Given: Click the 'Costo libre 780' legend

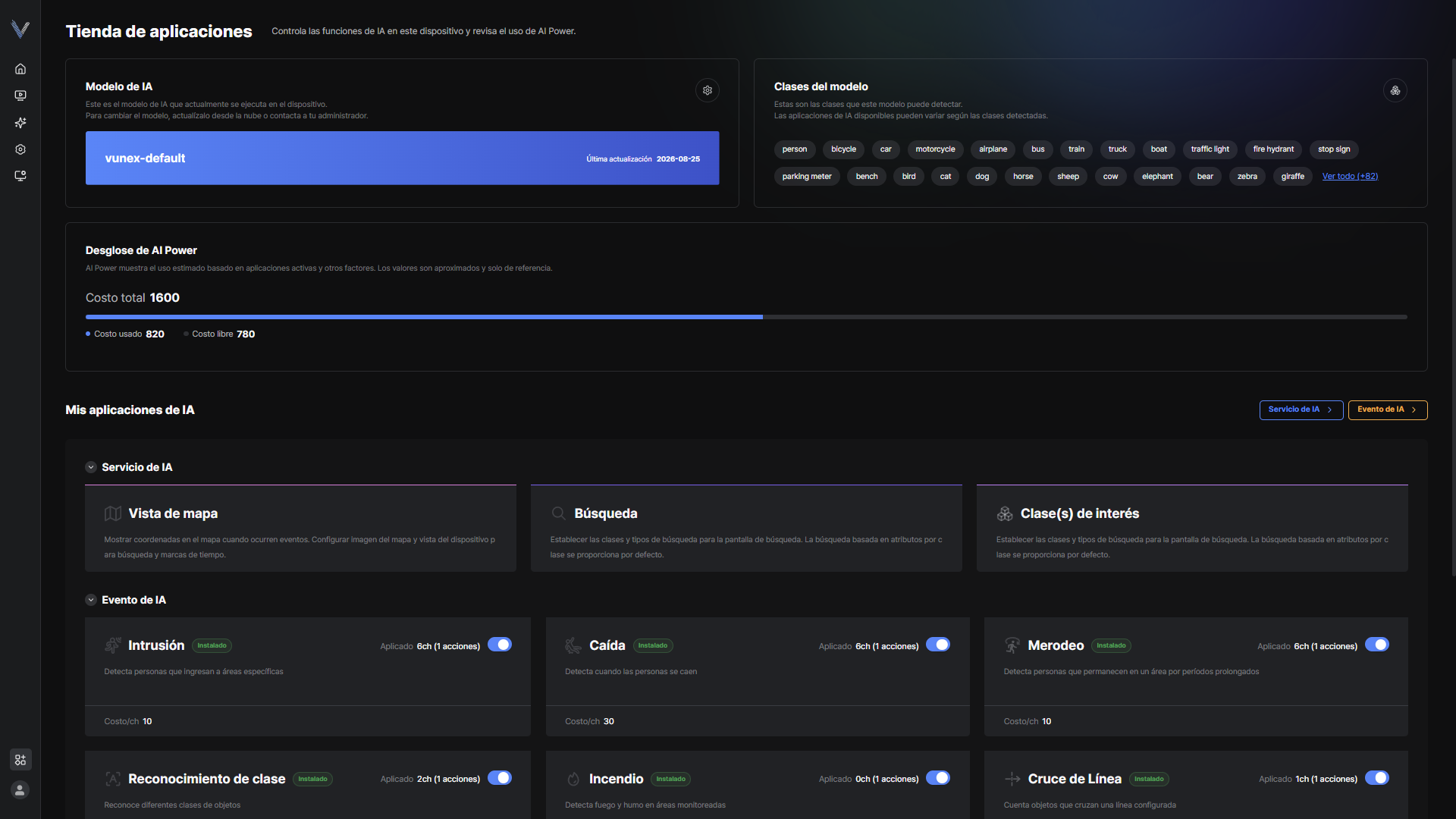Looking at the screenshot, I should point(219,334).
